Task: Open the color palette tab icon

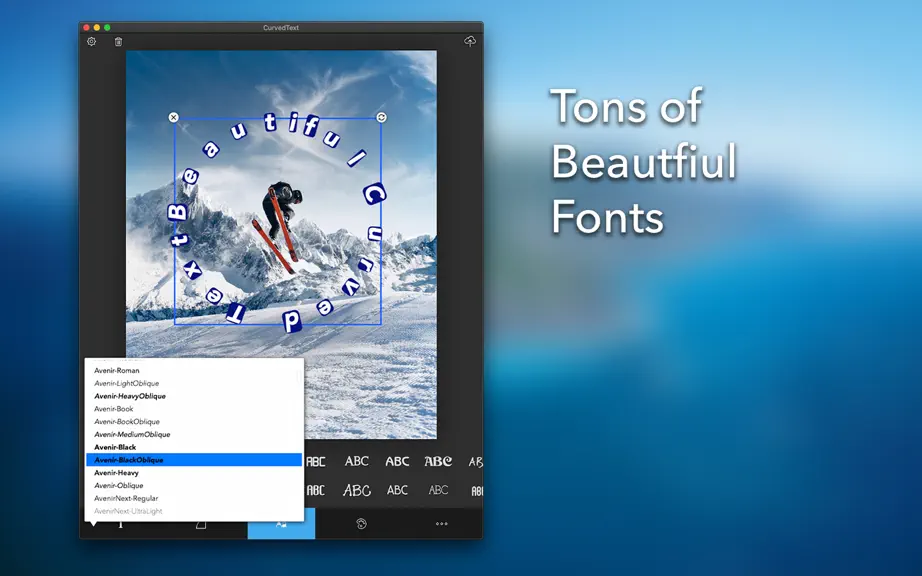Action: 361,524
